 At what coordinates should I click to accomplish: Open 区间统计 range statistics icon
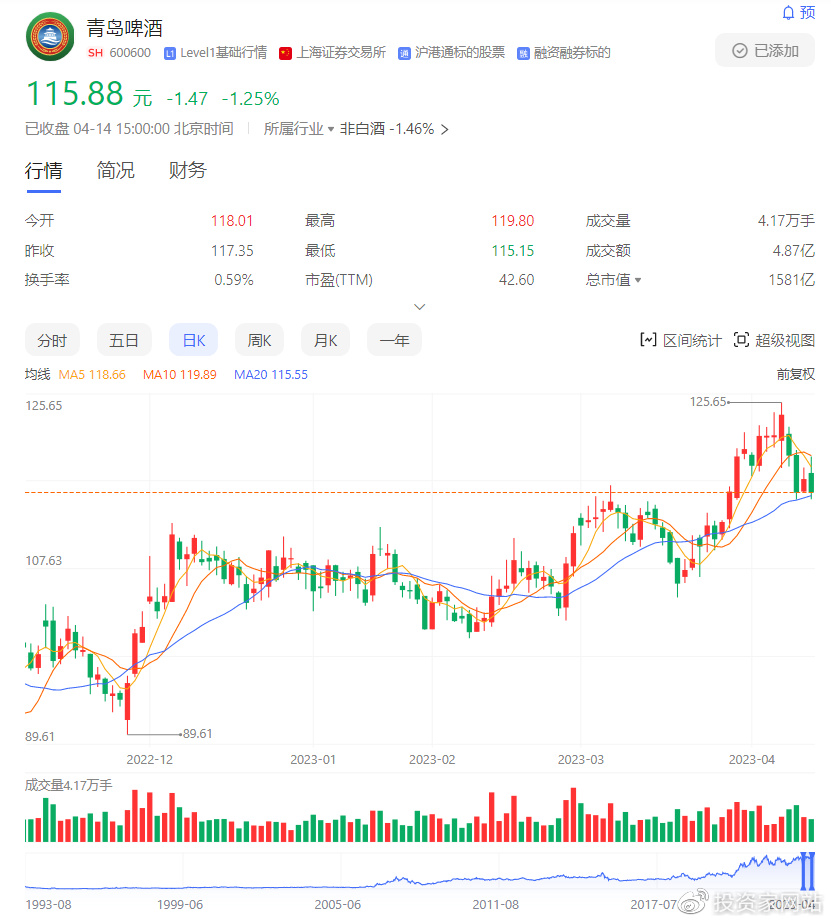pyautogui.click(x=648, y=340)
